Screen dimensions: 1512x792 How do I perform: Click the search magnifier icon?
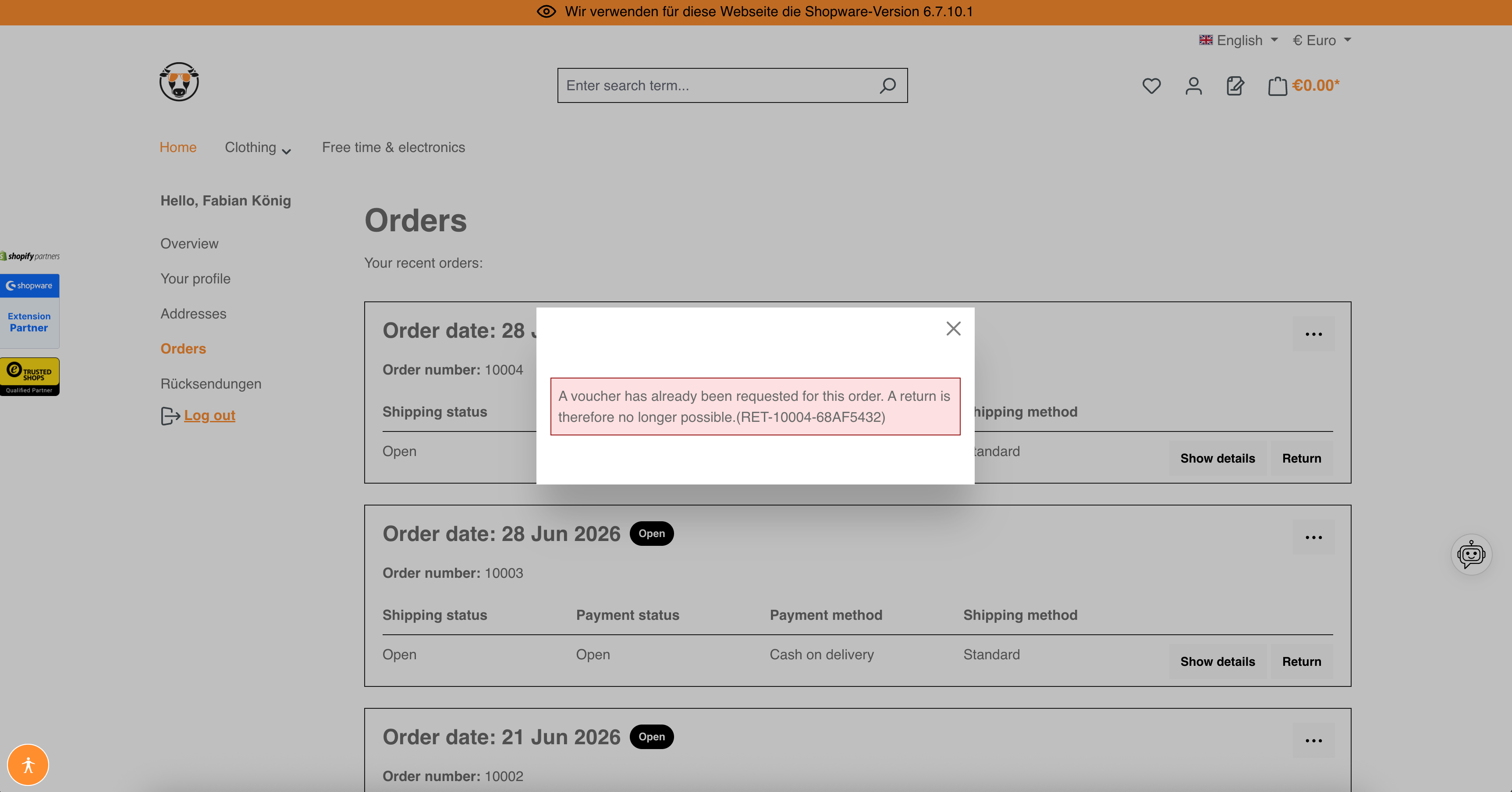coord(887,86)
